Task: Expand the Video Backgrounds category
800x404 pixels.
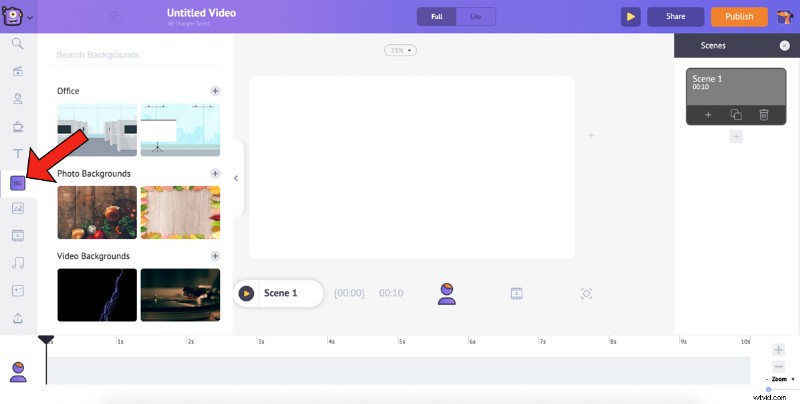Action: pyautogui.click(x=215, y=256)
